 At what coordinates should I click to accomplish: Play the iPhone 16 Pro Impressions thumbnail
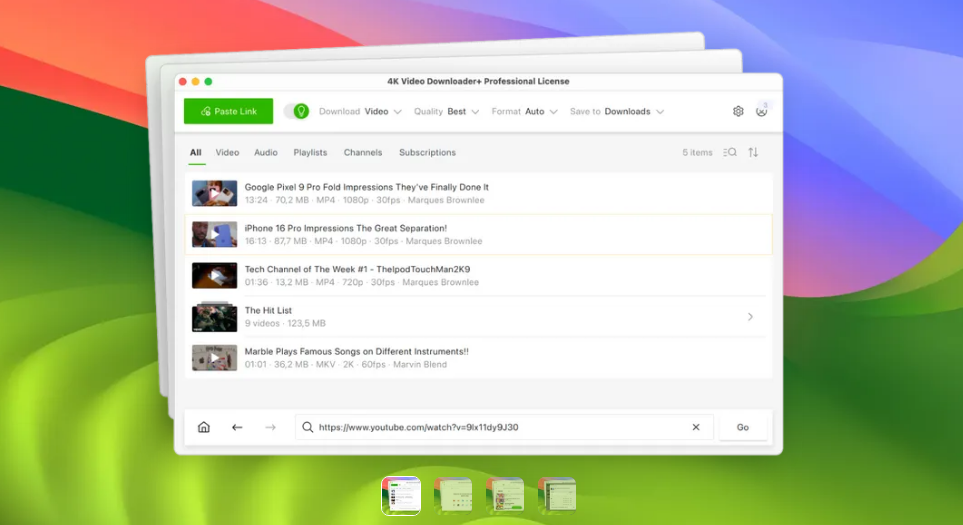pos(214,235)
